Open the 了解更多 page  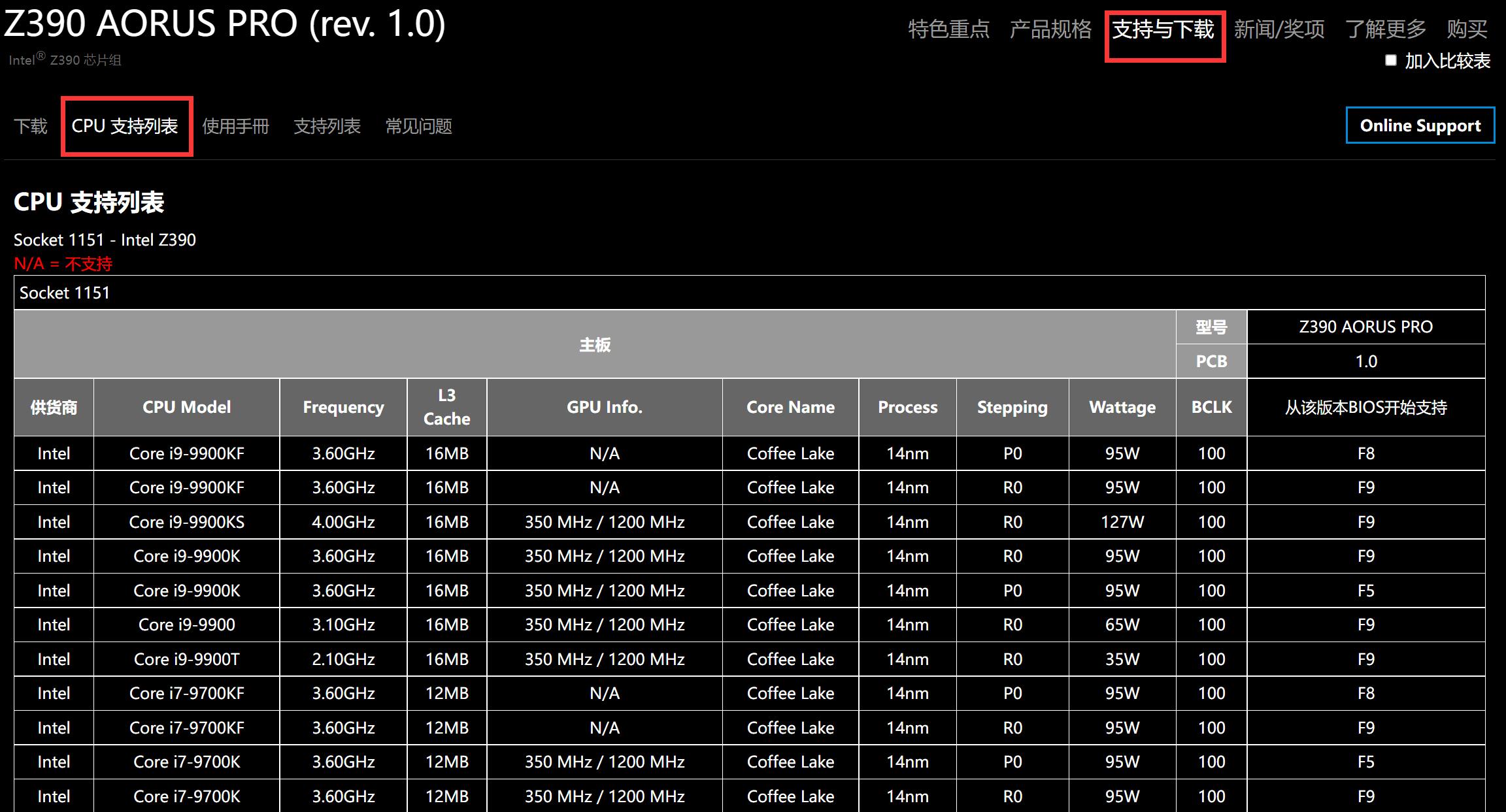[1384, 29]
